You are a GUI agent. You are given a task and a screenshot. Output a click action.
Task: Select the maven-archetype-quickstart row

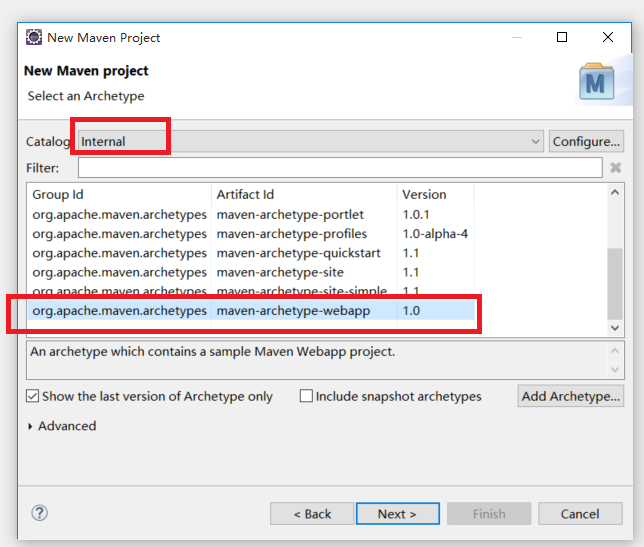tap(251, 253)
